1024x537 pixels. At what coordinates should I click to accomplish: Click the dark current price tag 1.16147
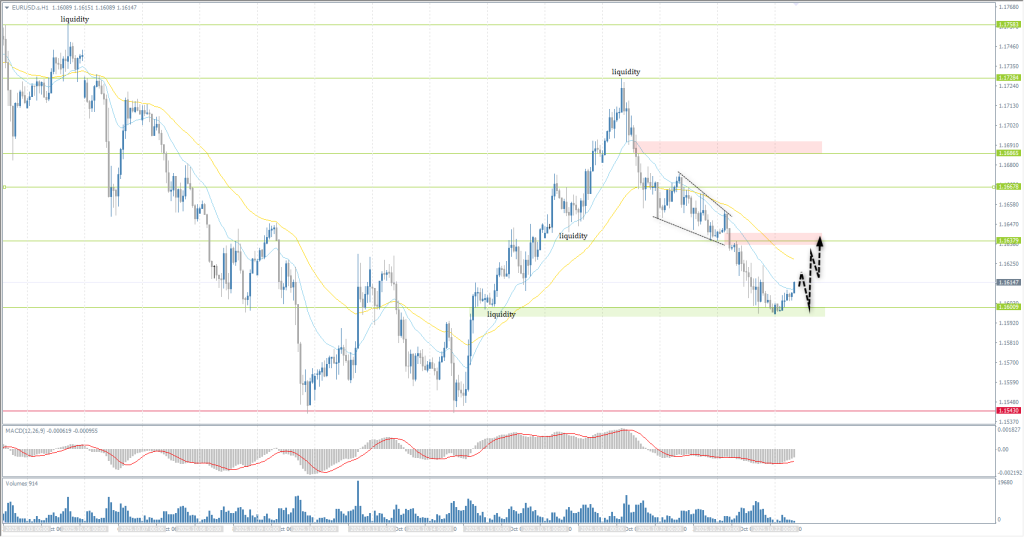pos(1007,283)
